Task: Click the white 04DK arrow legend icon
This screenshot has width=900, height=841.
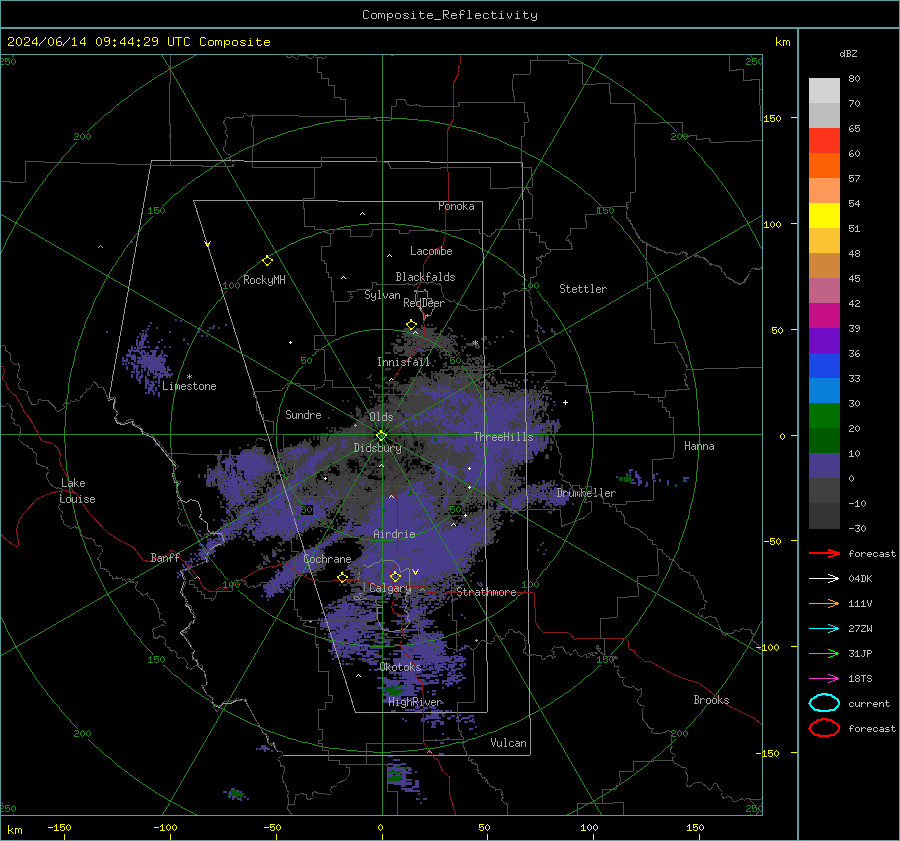Action: [824, 579]
